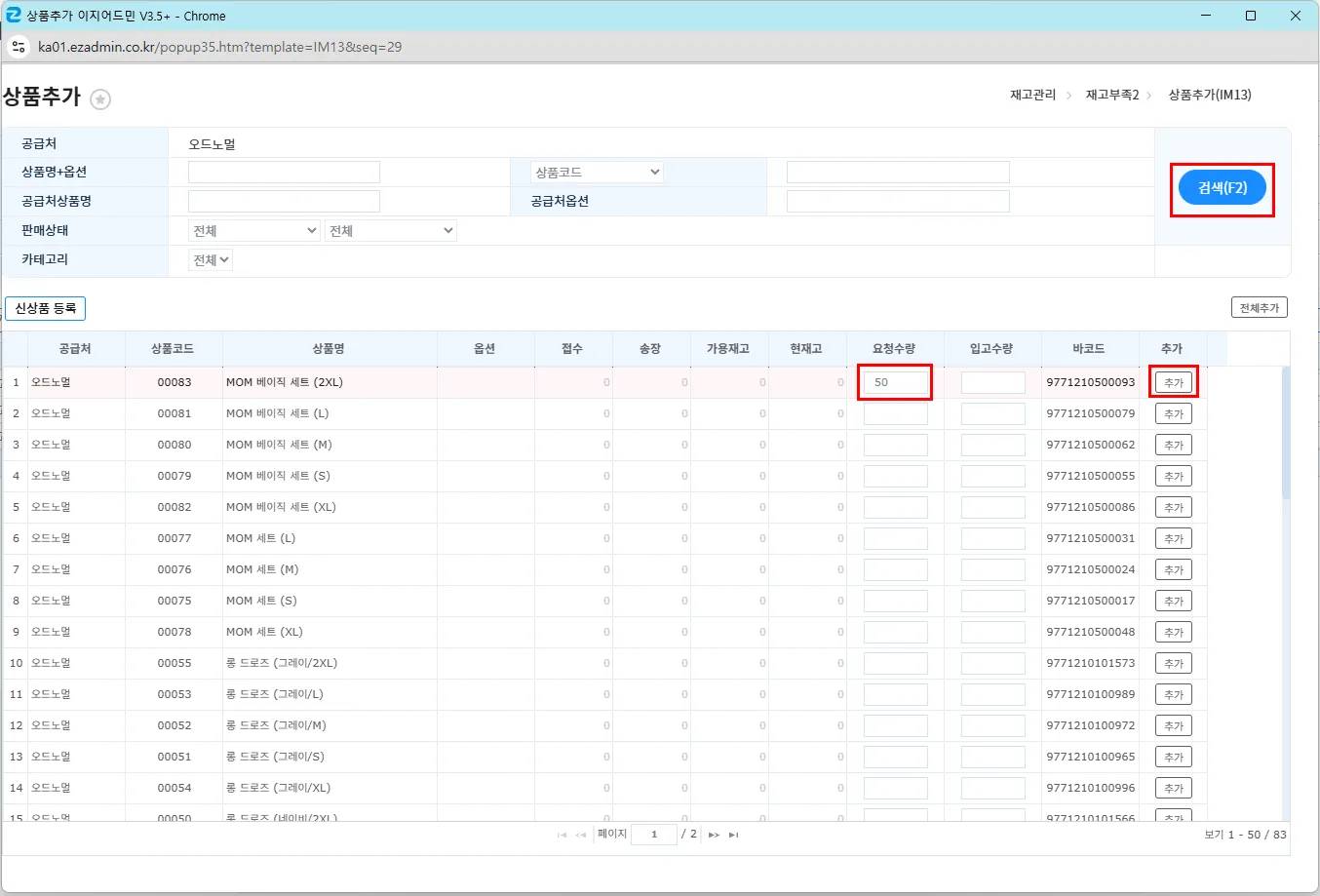
Task: Click 요청수량 field for product 00081
Action: [896, 413]
